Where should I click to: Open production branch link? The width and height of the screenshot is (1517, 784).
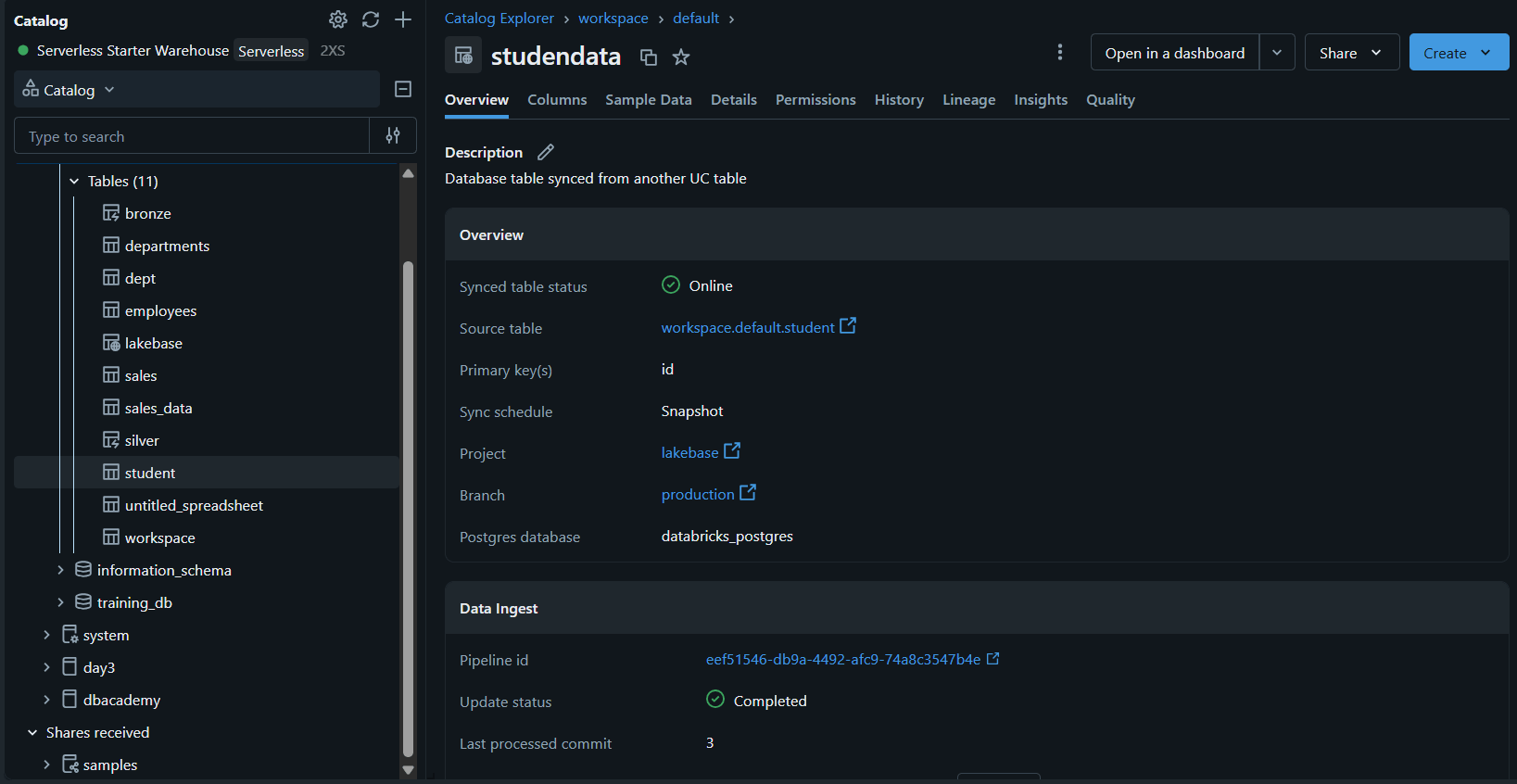coord(698,494)
